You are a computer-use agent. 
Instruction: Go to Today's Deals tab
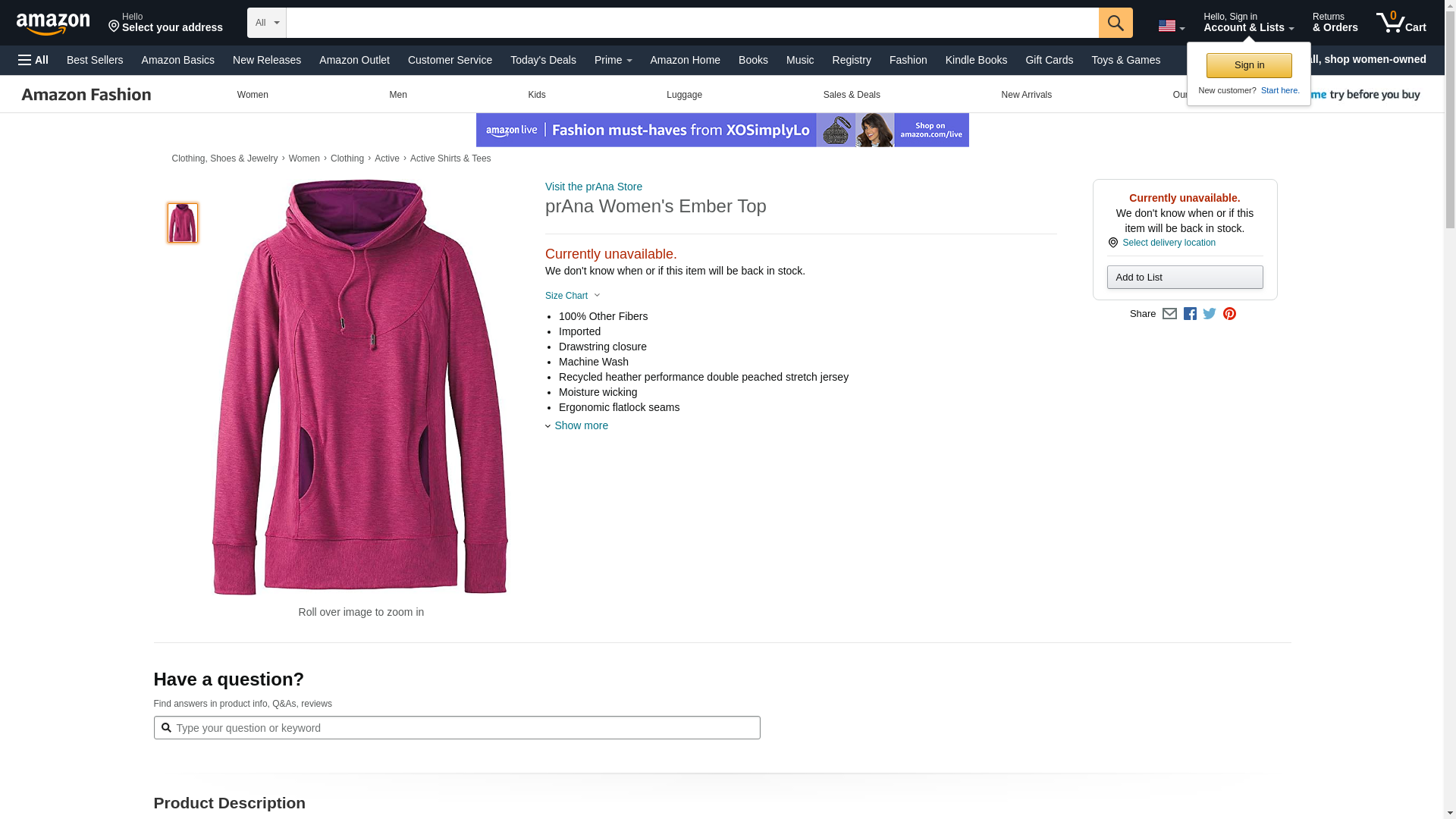[x=543, y=60]
